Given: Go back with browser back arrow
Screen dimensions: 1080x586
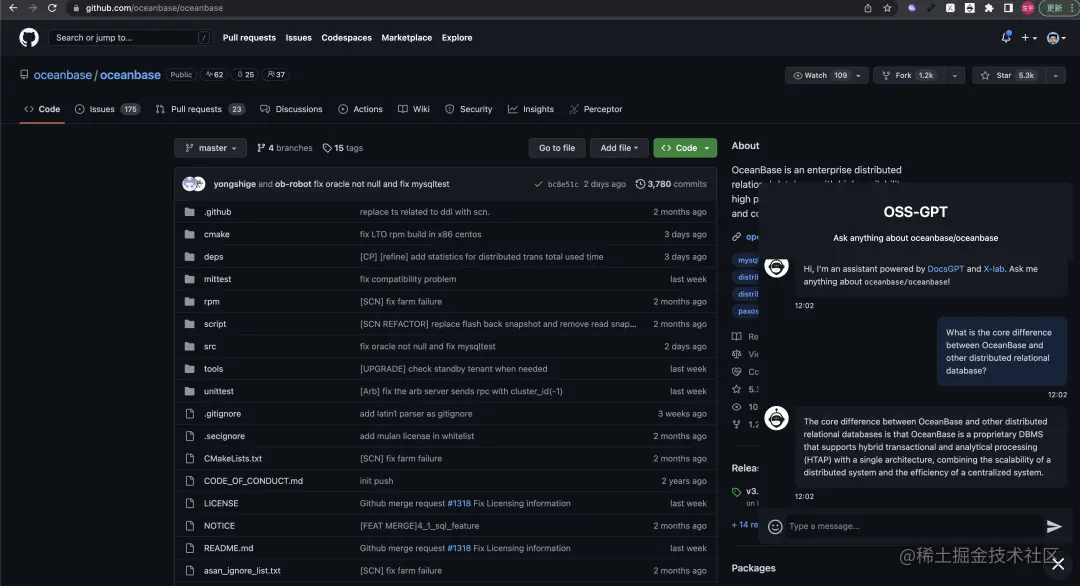Looking at the screenshot, I should tap(13, 8).
